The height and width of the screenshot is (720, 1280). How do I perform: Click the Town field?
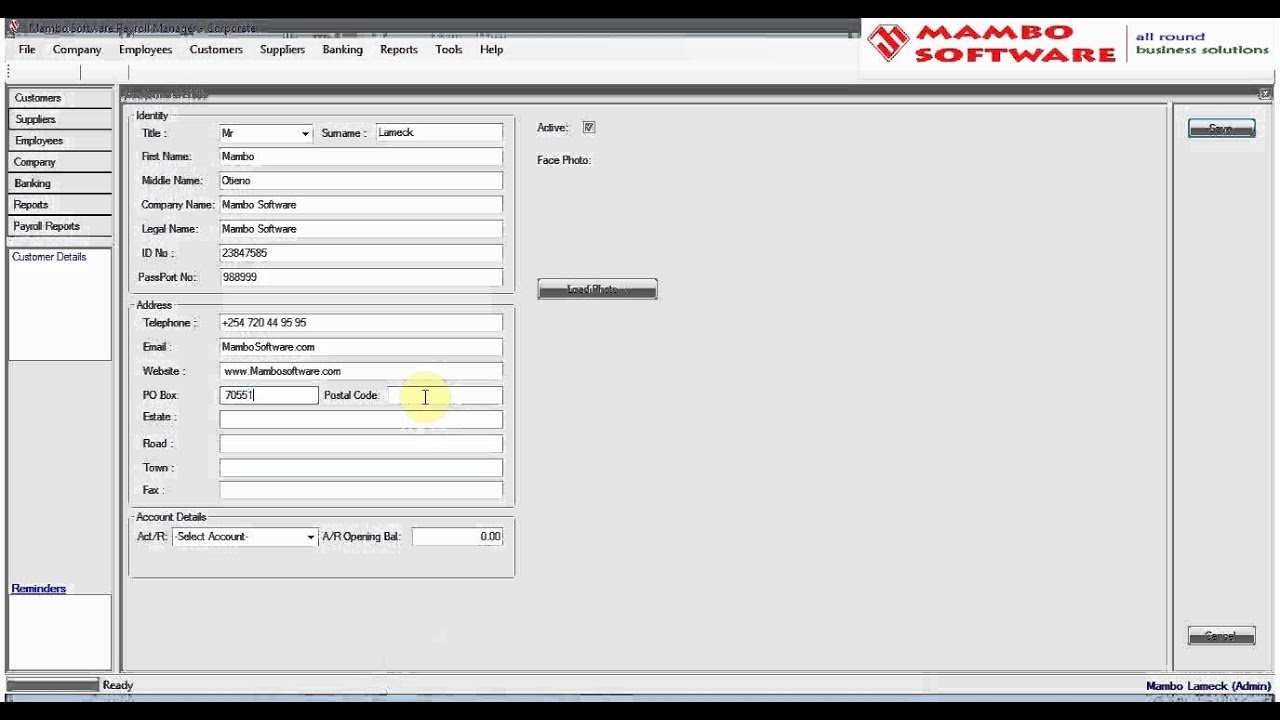(x=361, y=467)
